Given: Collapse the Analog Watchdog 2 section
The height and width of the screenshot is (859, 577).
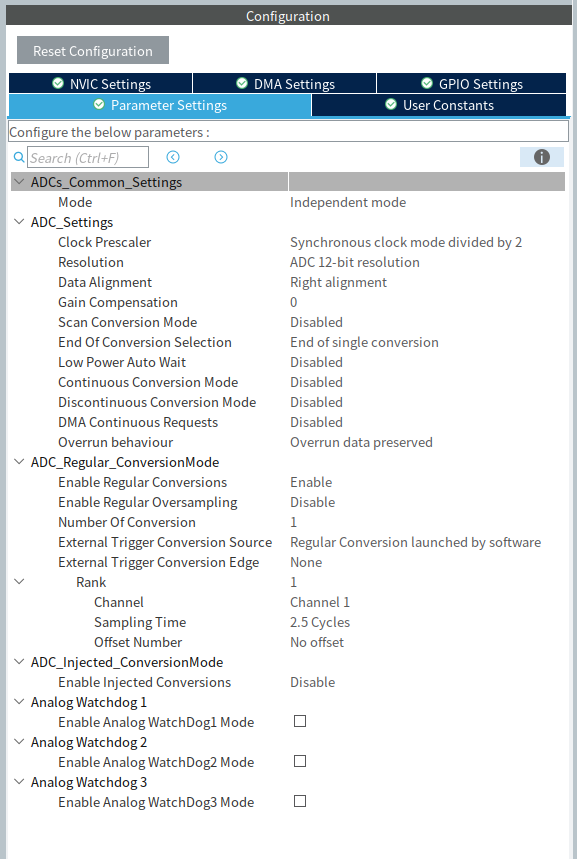Looking at the screenshot, I should point(19,742).
